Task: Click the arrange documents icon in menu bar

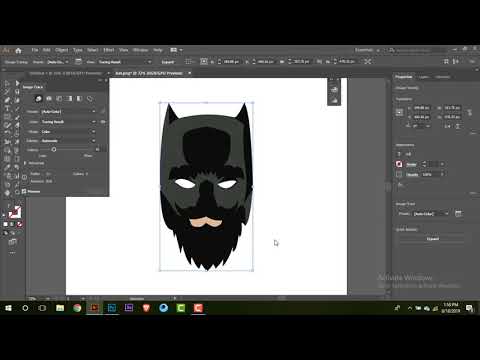Action: tap(174, 50)
